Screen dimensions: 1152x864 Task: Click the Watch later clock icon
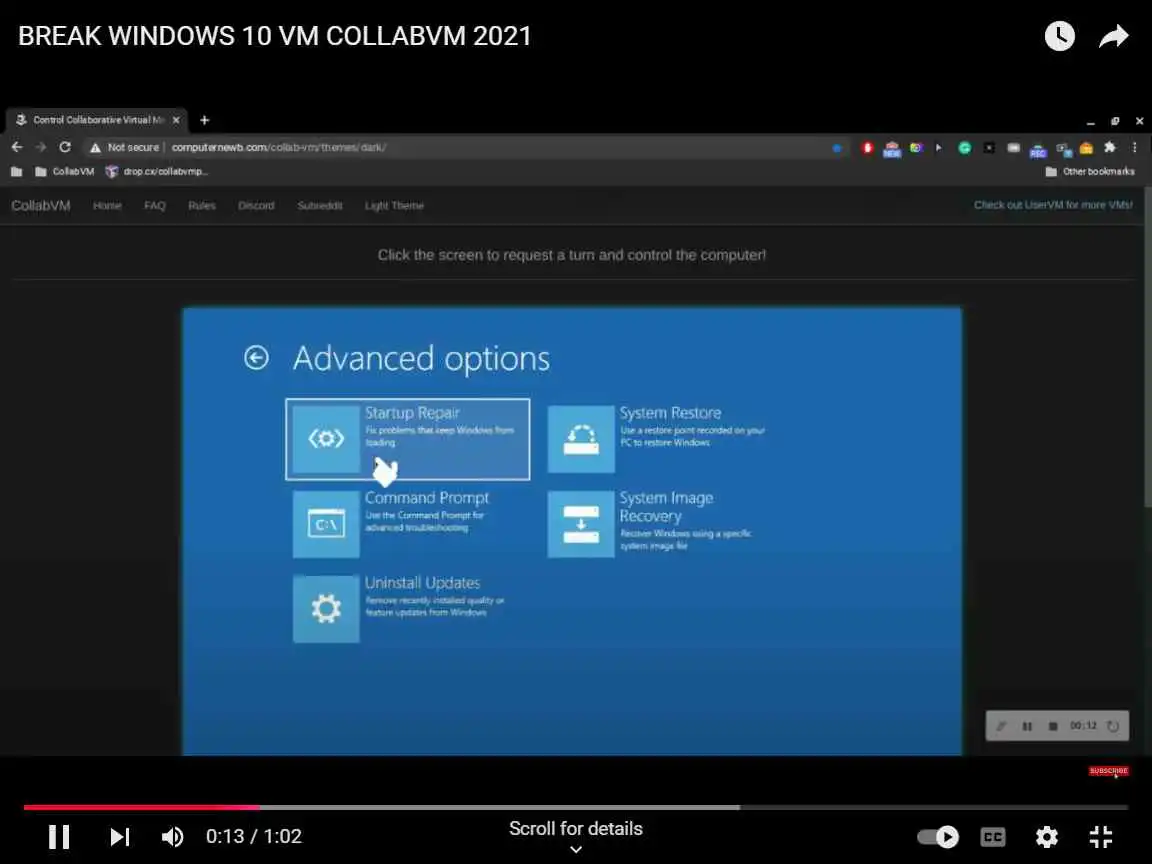click(1059, 36)
